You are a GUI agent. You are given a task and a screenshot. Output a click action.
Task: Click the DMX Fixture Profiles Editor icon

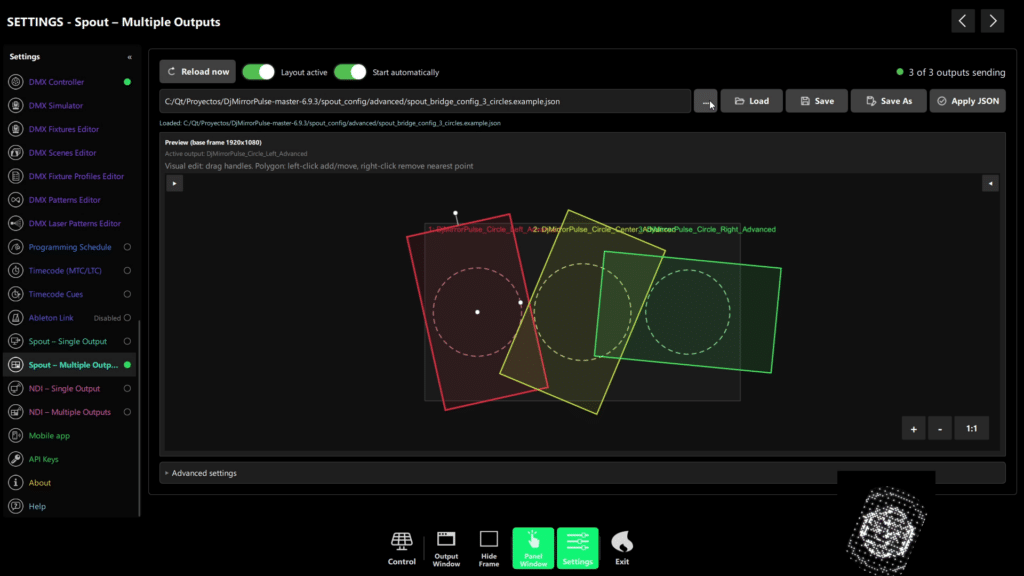[16, 176]
